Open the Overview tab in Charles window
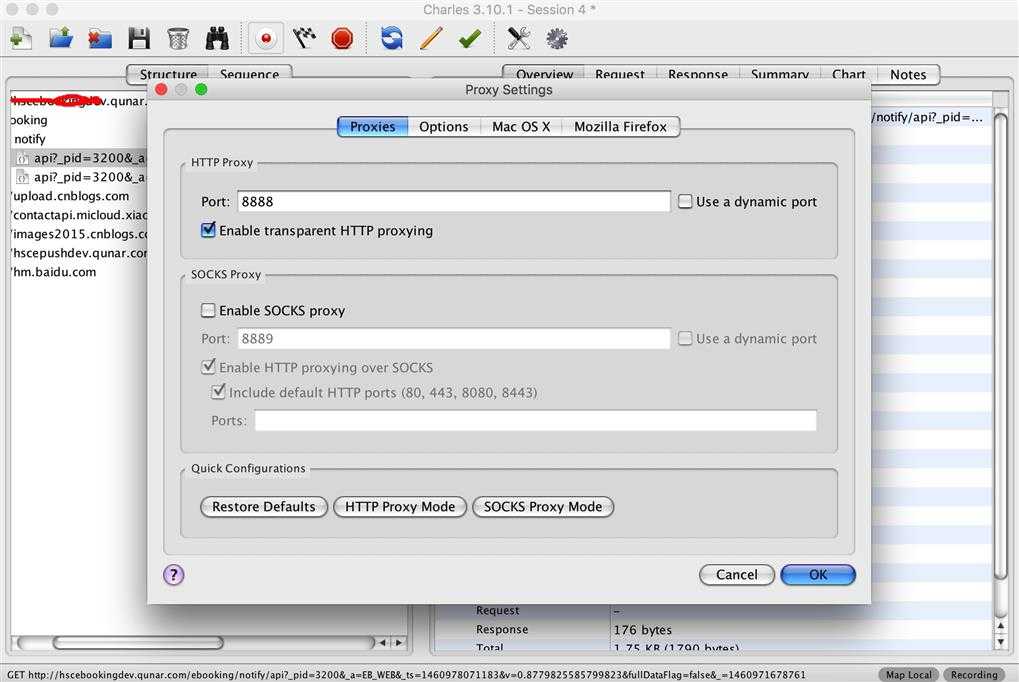Image resolution: width=1019 pixels, height=682 pixels. tap(544, 74)
